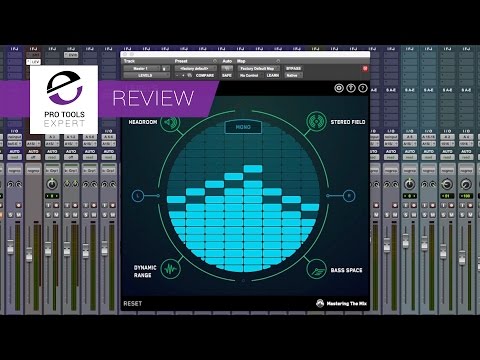
Task: Click the fader on the reddish master strip
Action: click(x=29, y=254)
